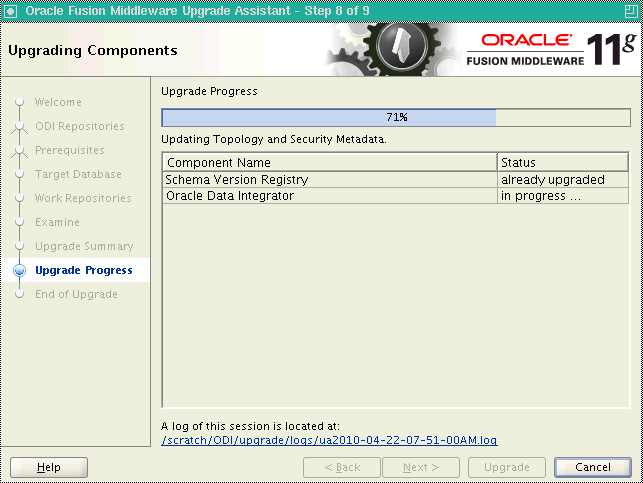Click the Target Database step bullet icon

[19, 174]
